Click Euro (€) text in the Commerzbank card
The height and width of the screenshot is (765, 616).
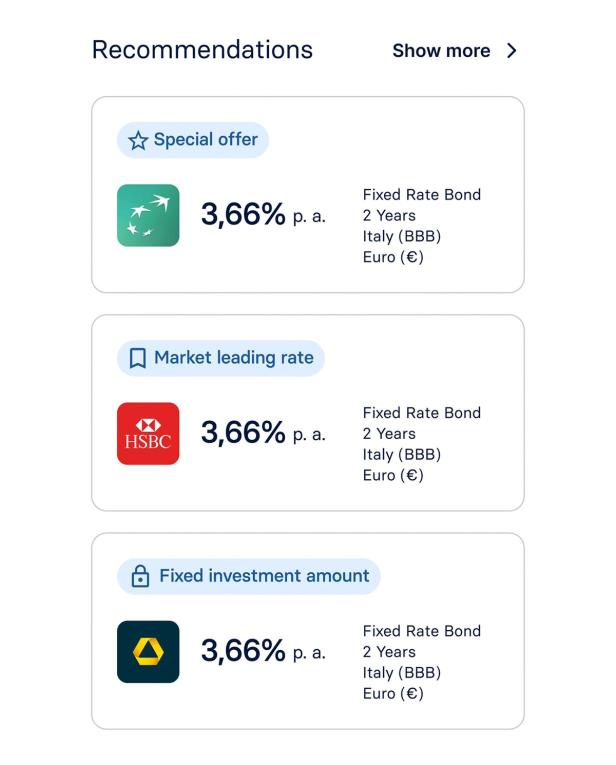[393, 693]
